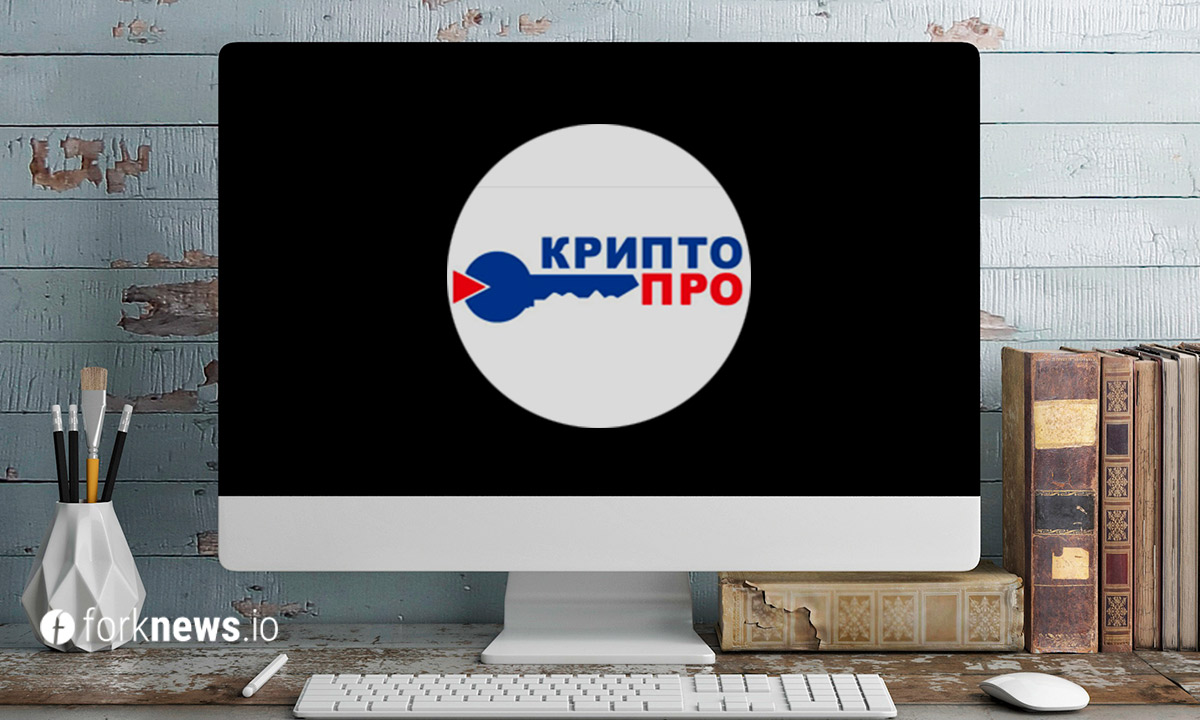
Task: Click the yellow-handled brush in the holder
Action: click(x=92, y=475)
